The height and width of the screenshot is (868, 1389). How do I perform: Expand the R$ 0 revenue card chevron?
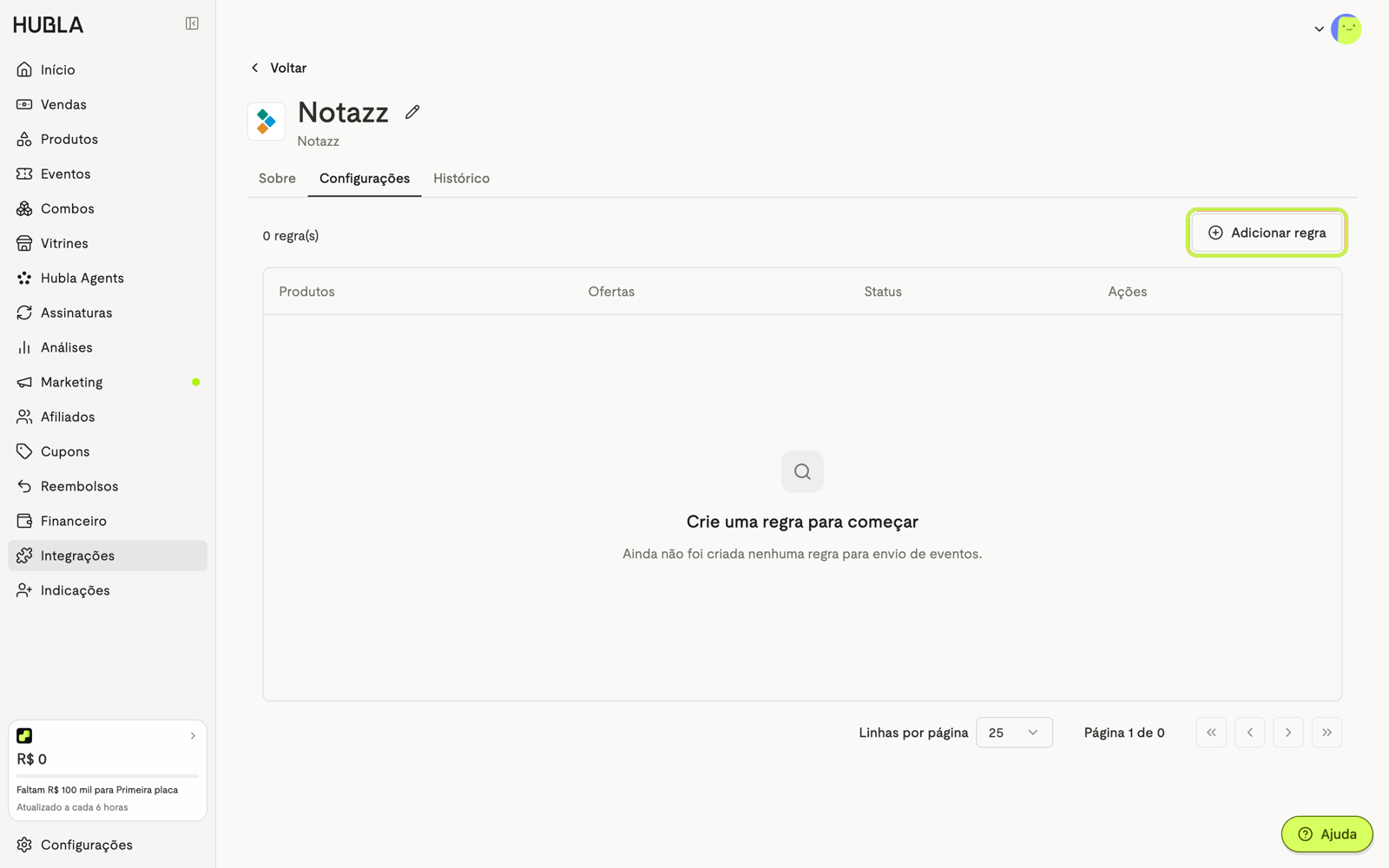pos(193,736)
